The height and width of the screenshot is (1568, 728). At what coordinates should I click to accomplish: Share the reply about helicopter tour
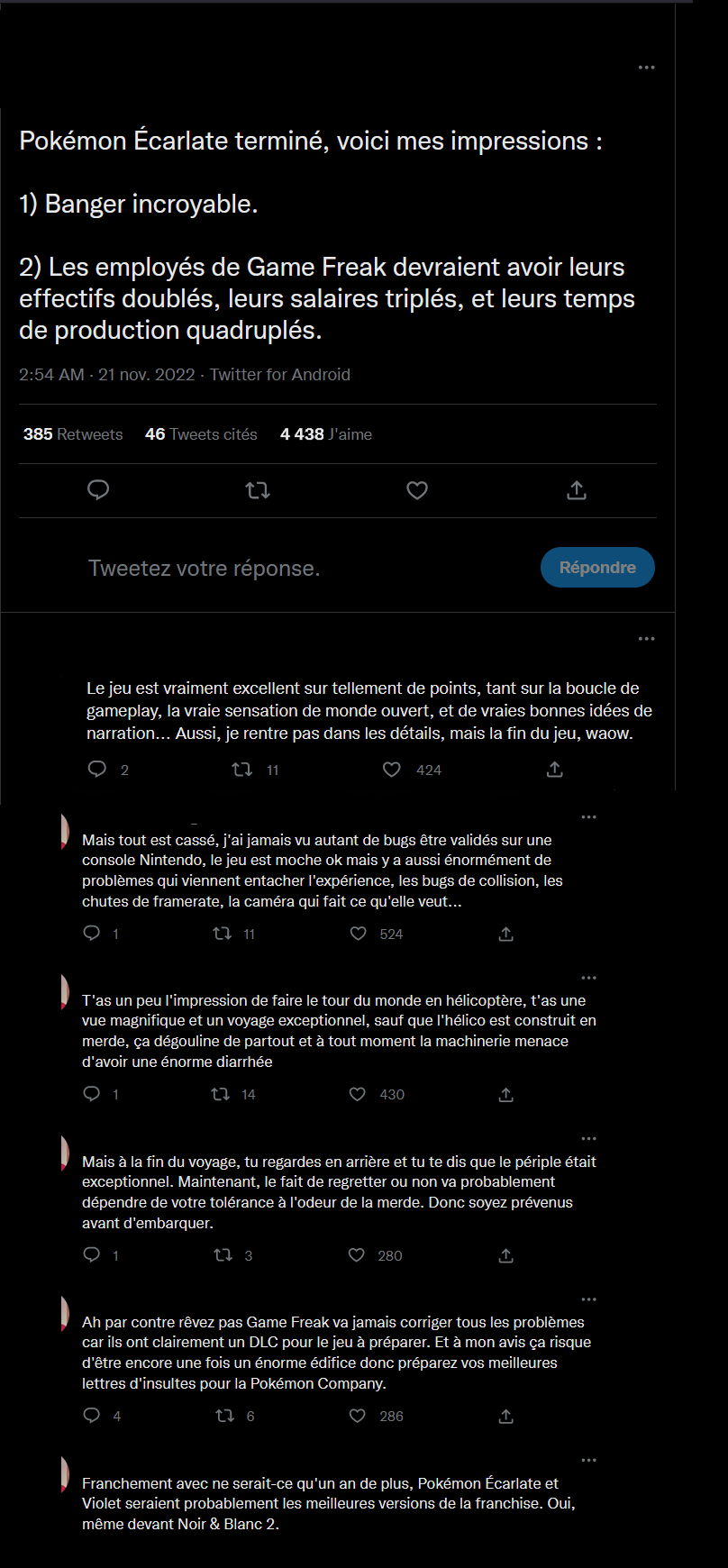coord(506,1095)
